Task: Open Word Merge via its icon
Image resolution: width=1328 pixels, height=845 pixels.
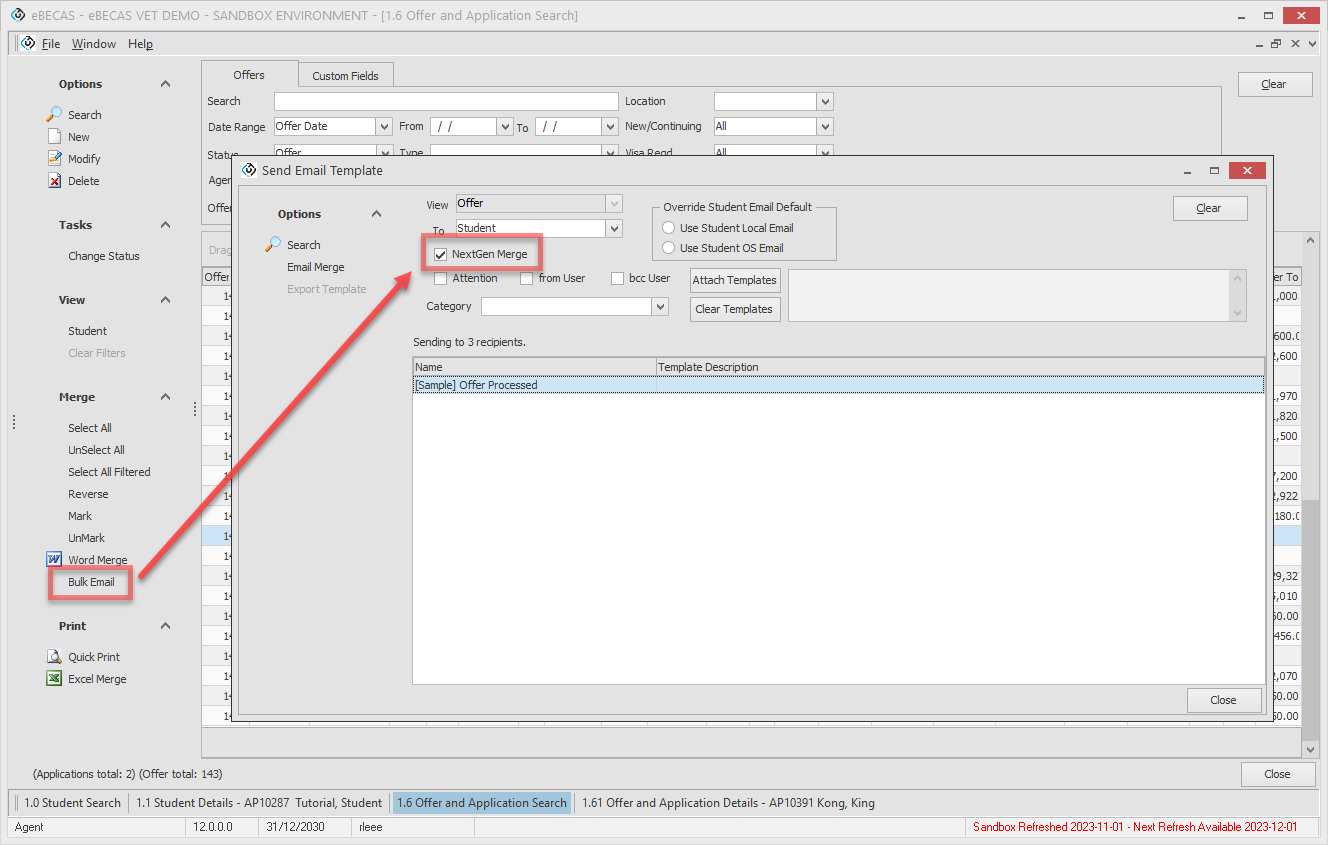Action: tap(54, 560)
